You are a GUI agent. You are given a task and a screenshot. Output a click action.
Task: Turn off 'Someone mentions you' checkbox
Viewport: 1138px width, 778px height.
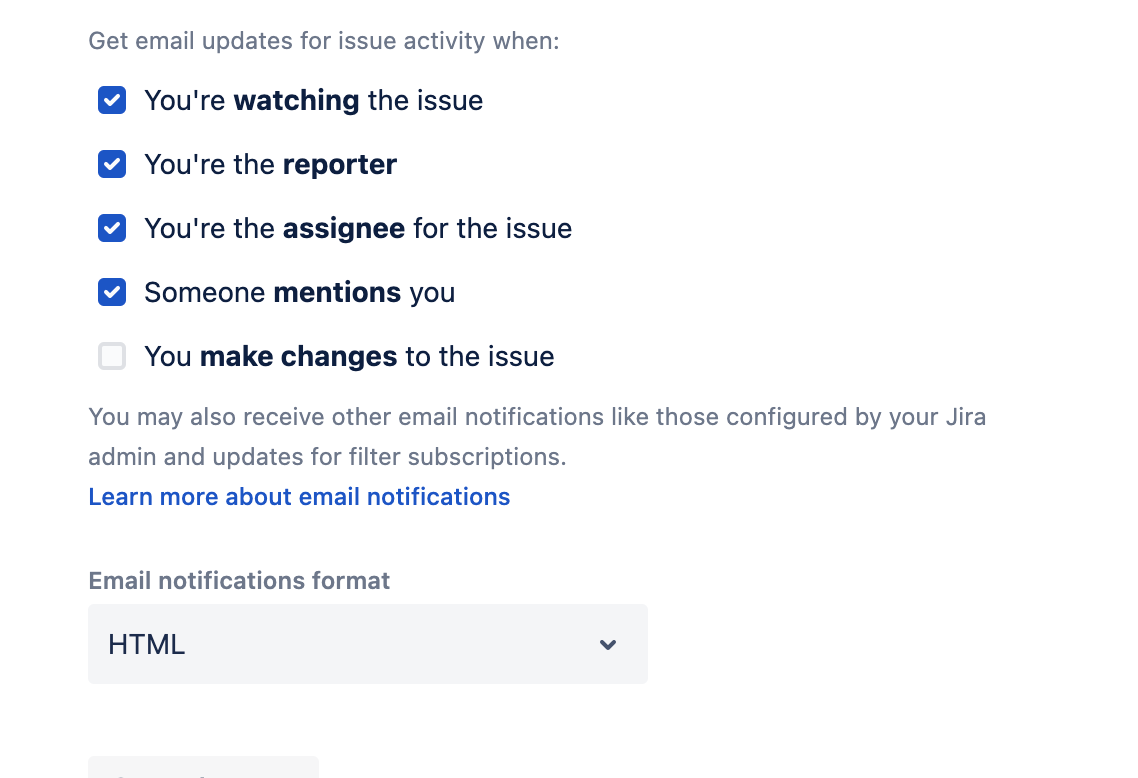(112, 293)
